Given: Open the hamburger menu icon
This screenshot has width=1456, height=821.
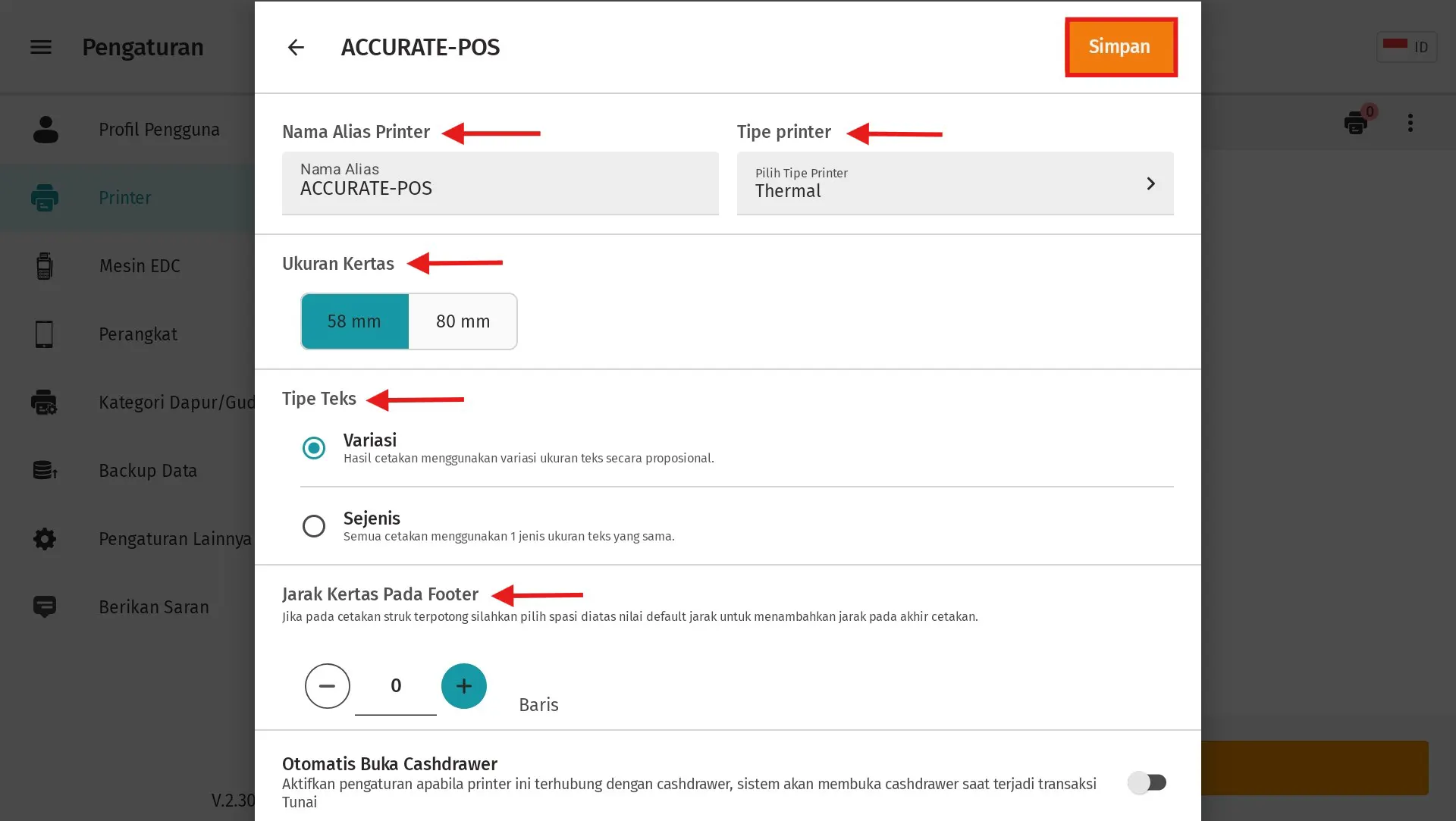Looking at the screenshot, I should coord(41,47).
